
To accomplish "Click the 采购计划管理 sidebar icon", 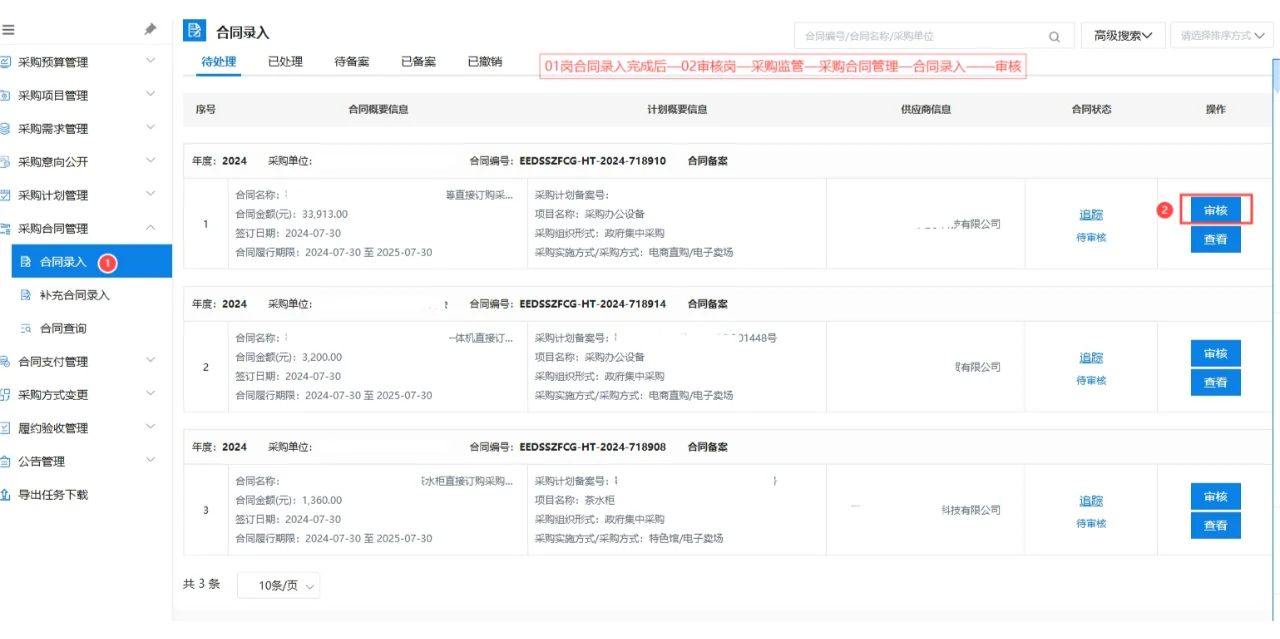I will (6, 195).
